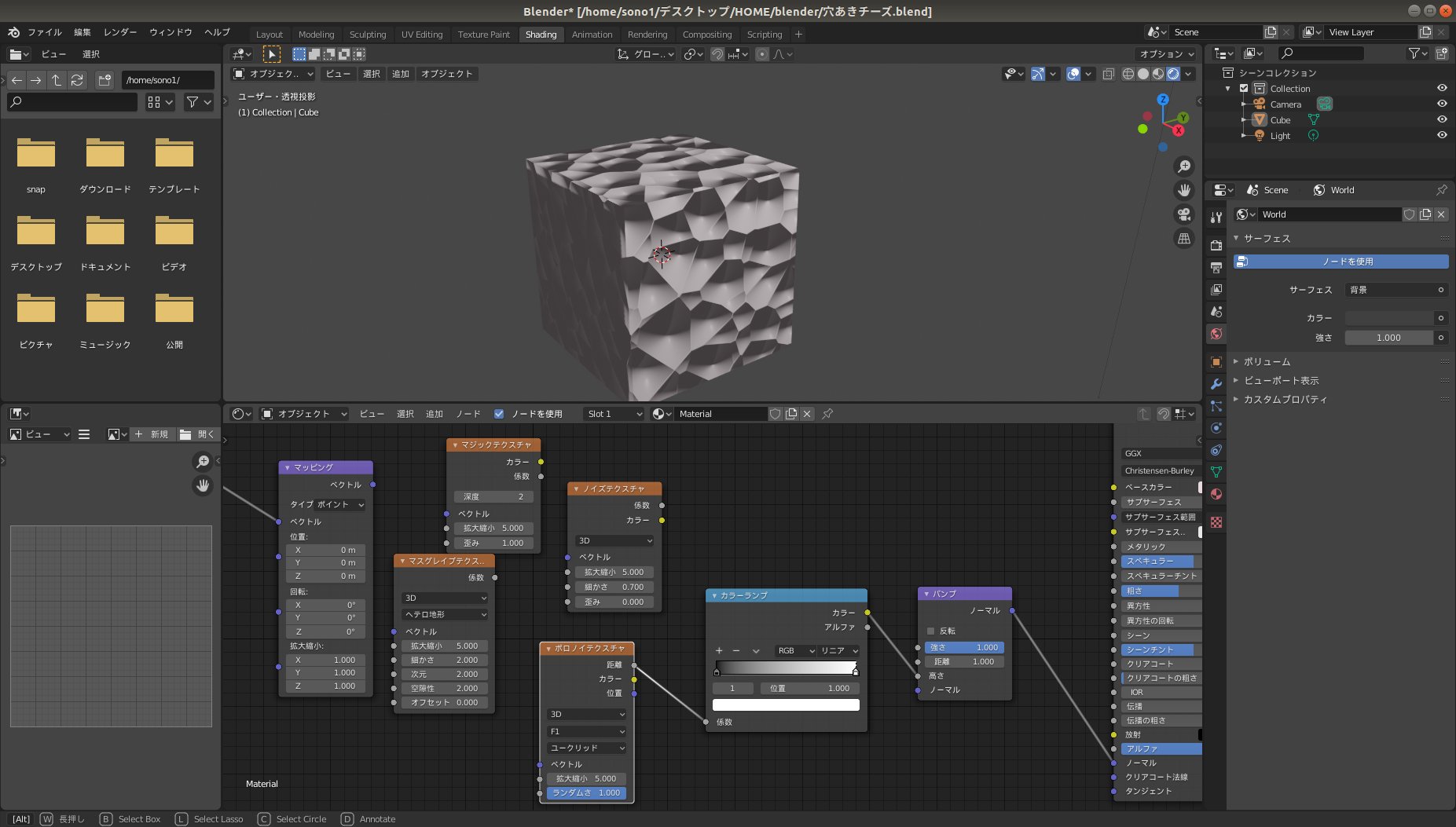Toggle the Collection exclude checkbox in outliner
Viewport: 1456px width, 827px height.
pos(1244,89)
